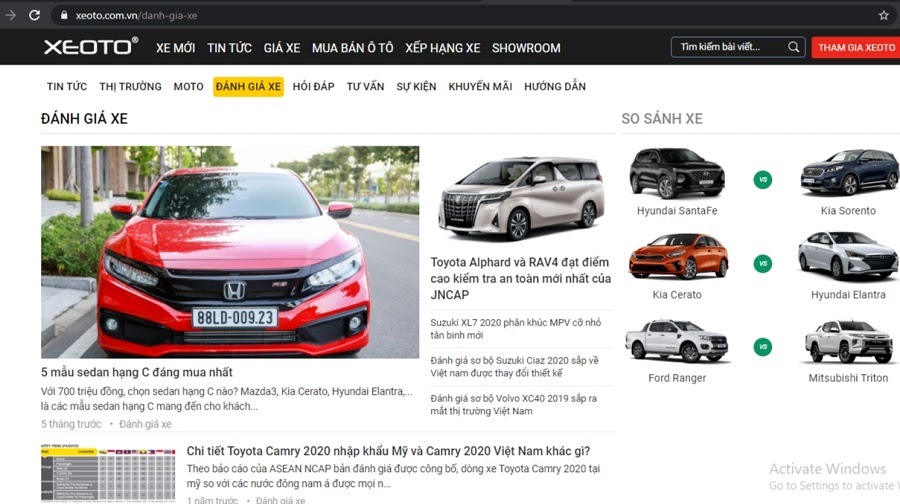Click the Hyundai SantaFe car image
900x504 pixels.
[677, 174]
